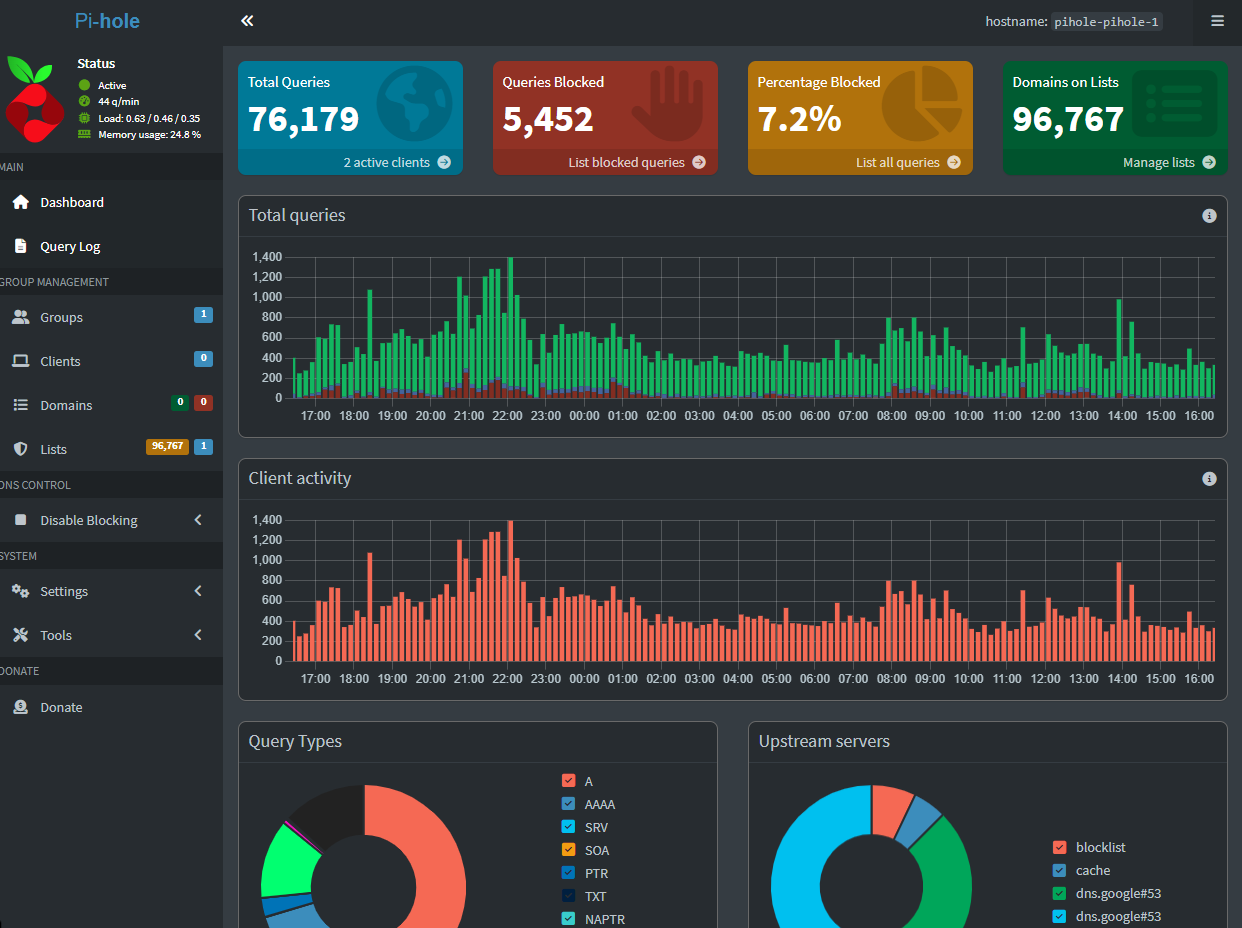Open the Donate link in sidebar

111,707
